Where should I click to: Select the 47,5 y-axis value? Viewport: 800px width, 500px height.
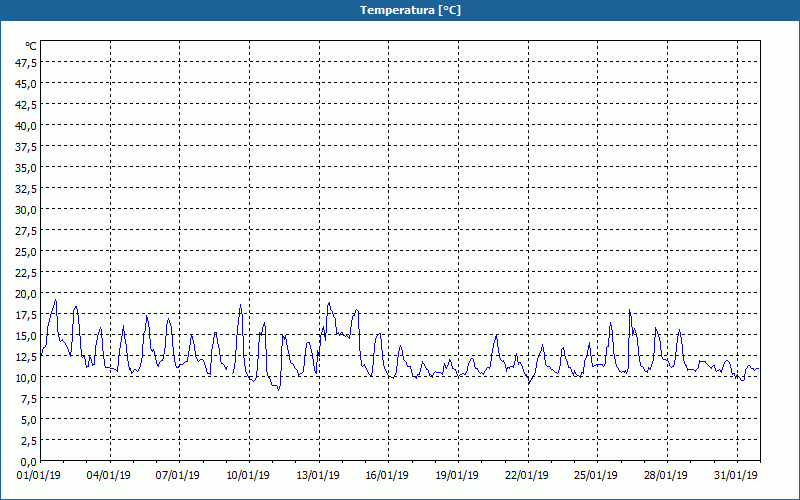coord(27,62)
